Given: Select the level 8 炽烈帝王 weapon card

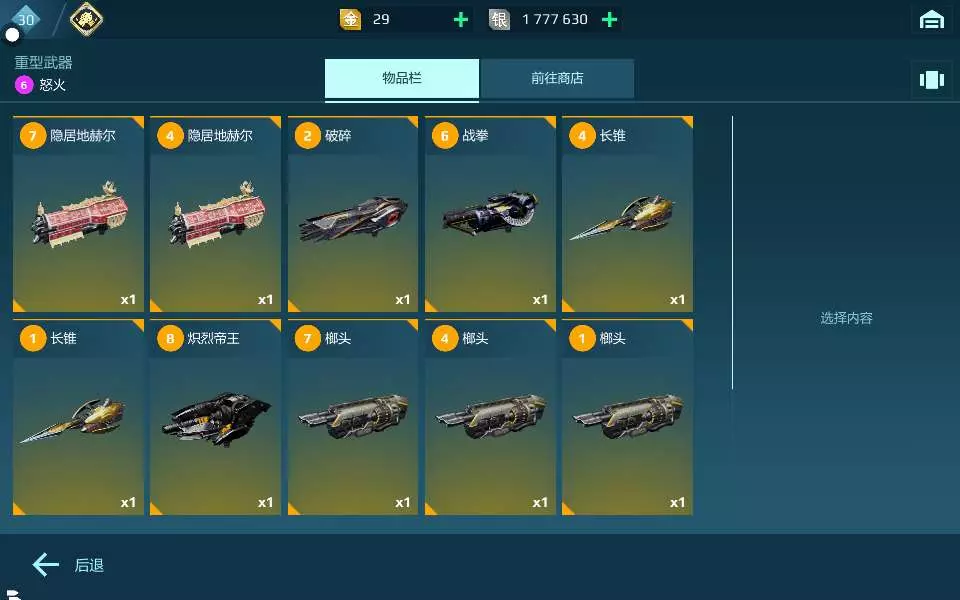Looking at the screenshot, I should pos(216,417).
